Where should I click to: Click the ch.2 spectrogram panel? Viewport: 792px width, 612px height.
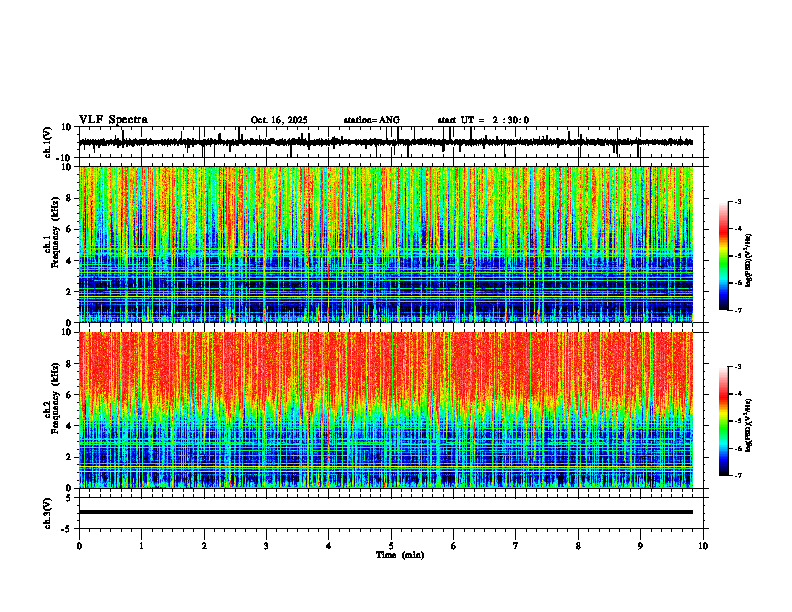tap(385, 410)
